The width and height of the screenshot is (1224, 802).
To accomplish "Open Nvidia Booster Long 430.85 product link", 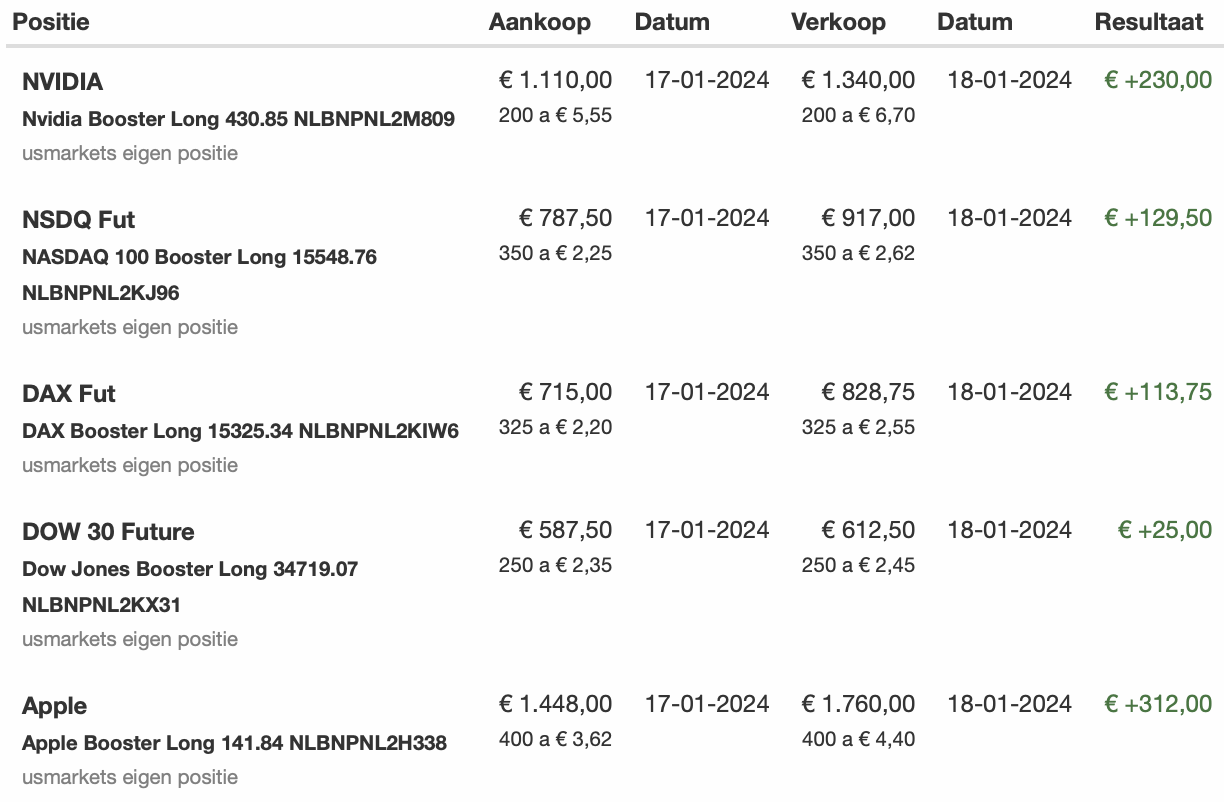I will [238, 119].
